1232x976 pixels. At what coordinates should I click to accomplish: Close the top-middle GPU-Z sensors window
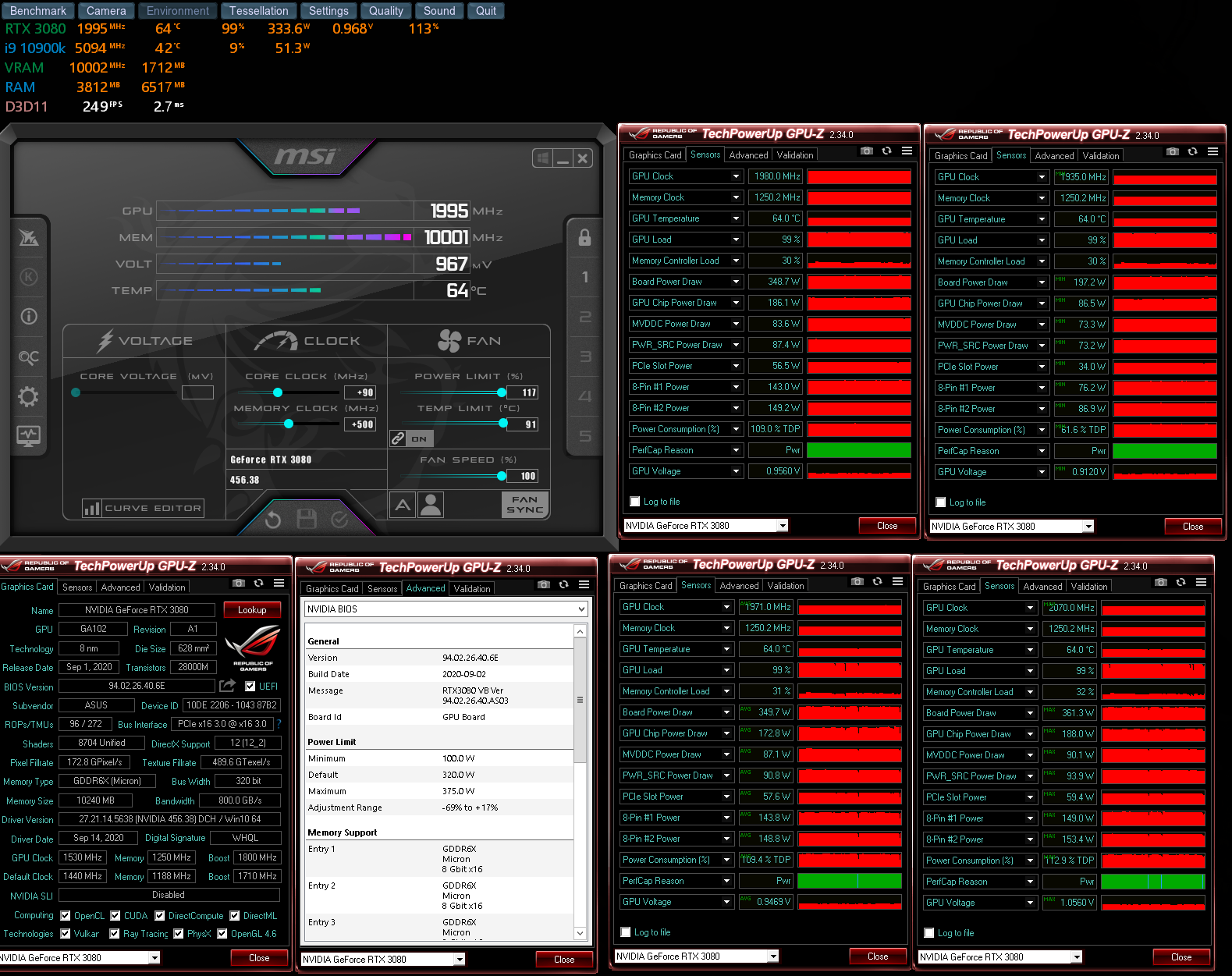pos(887,526)
